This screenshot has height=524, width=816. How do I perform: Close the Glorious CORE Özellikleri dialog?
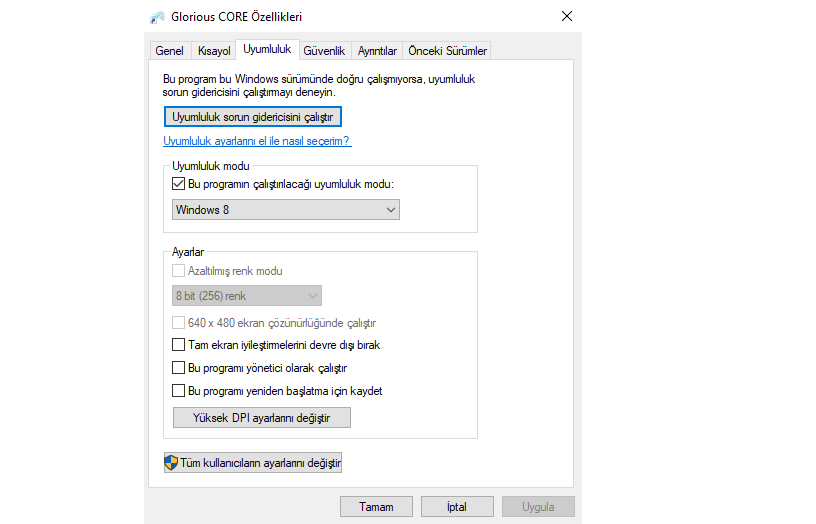567,17
